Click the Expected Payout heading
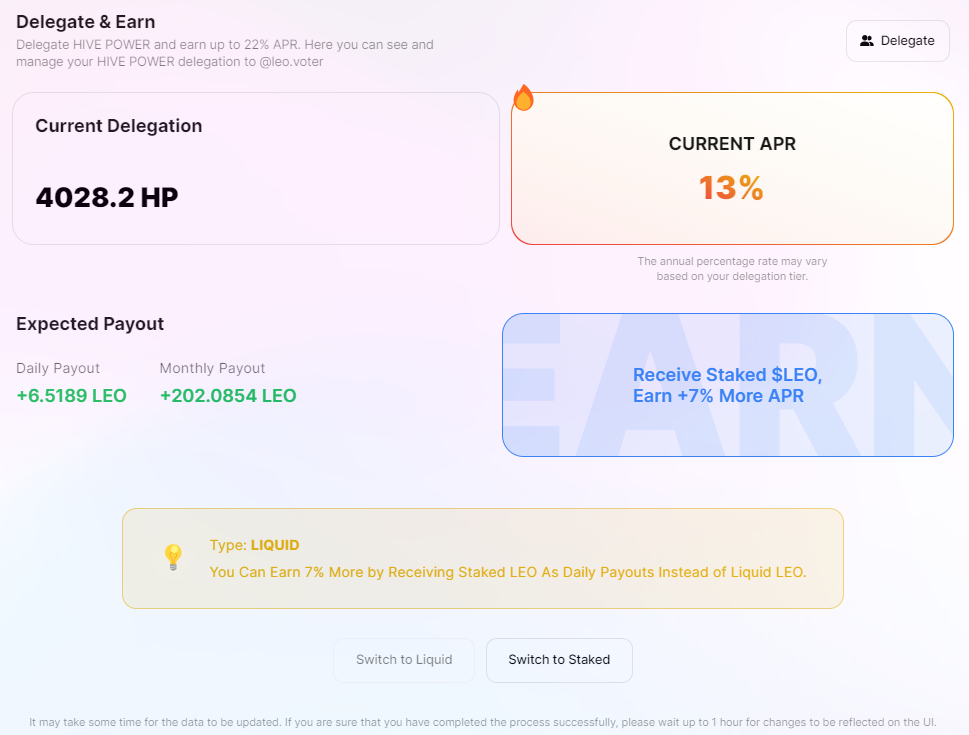Screen dimensions: 969x735 click(x=90, y=324)
